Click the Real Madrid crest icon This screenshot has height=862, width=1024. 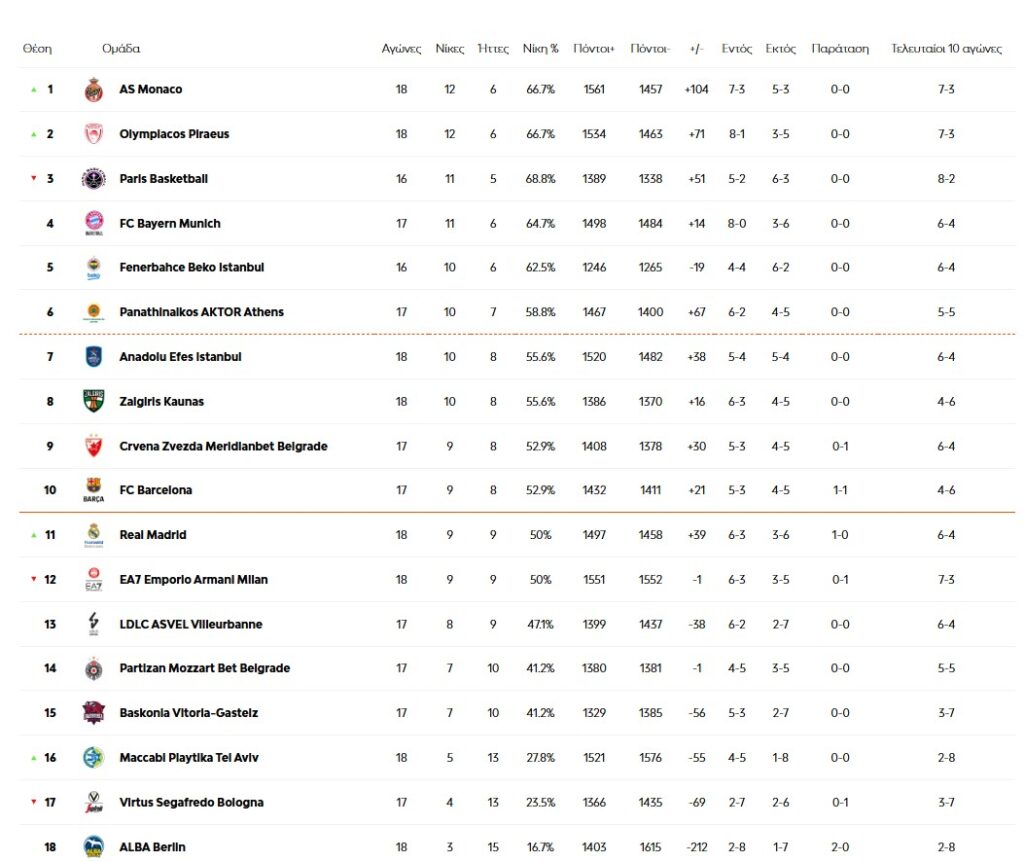(x=93, y=535)
